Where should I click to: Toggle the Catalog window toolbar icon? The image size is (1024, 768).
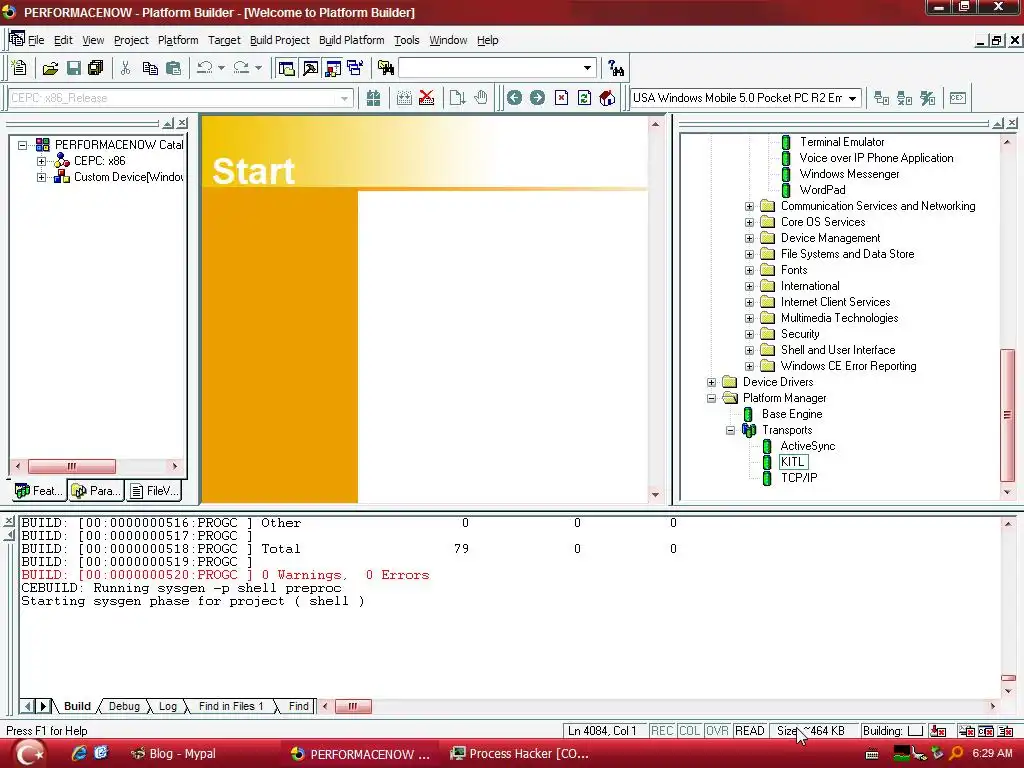[x=333, y=68]
